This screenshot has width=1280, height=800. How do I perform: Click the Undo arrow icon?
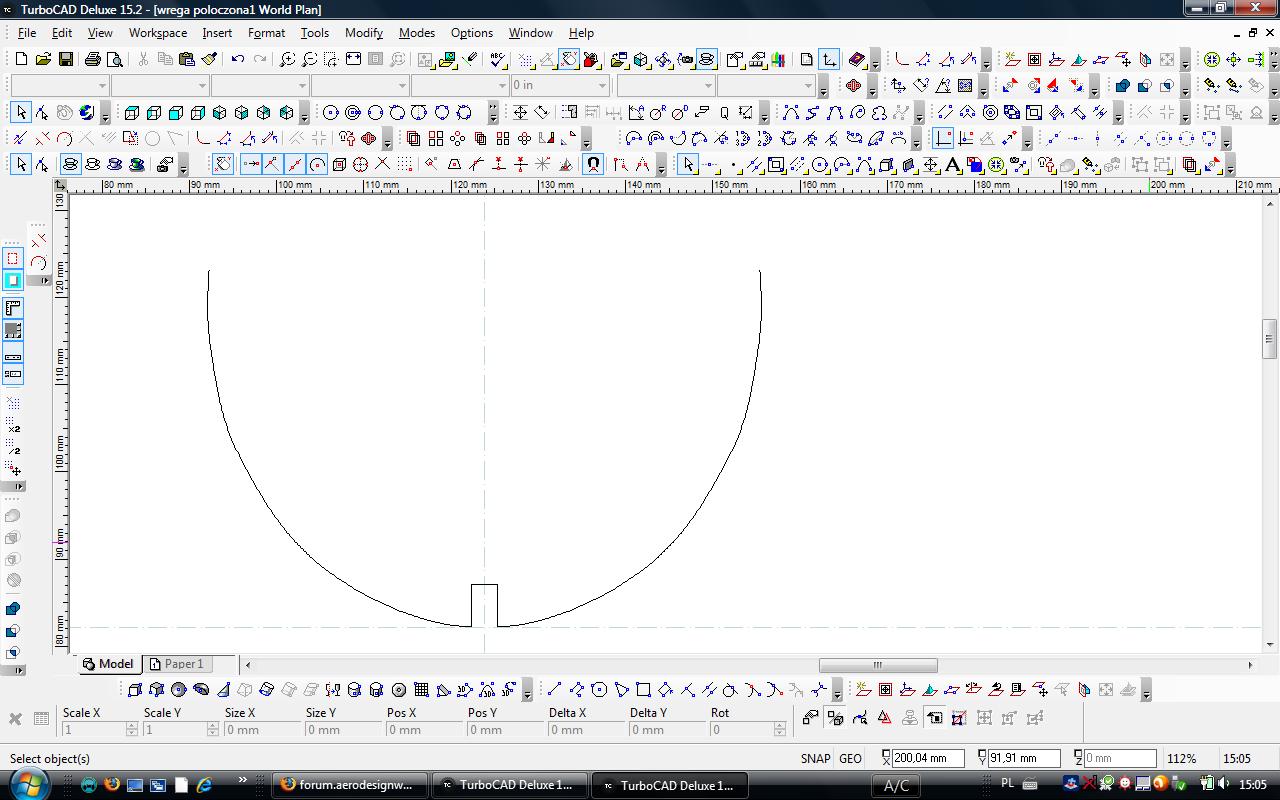coord(238,60)
